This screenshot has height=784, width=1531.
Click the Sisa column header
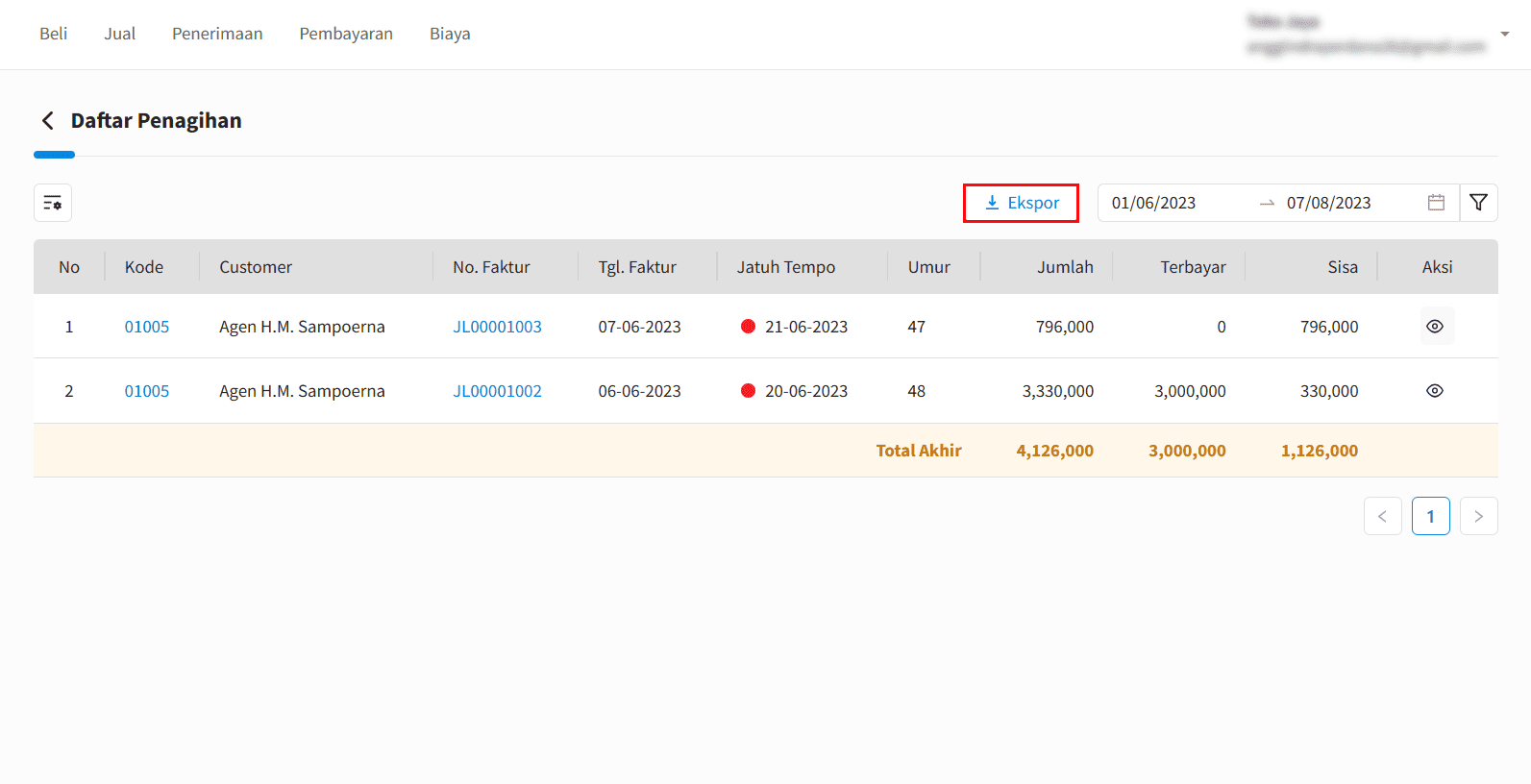pyautogui.click(x=1343, y=267)
